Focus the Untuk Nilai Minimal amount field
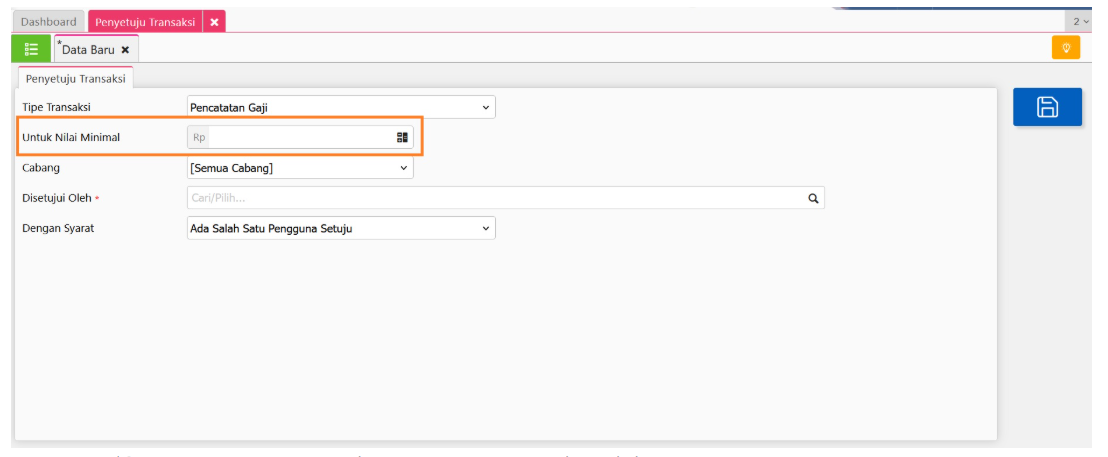 (x=300, y=138)
